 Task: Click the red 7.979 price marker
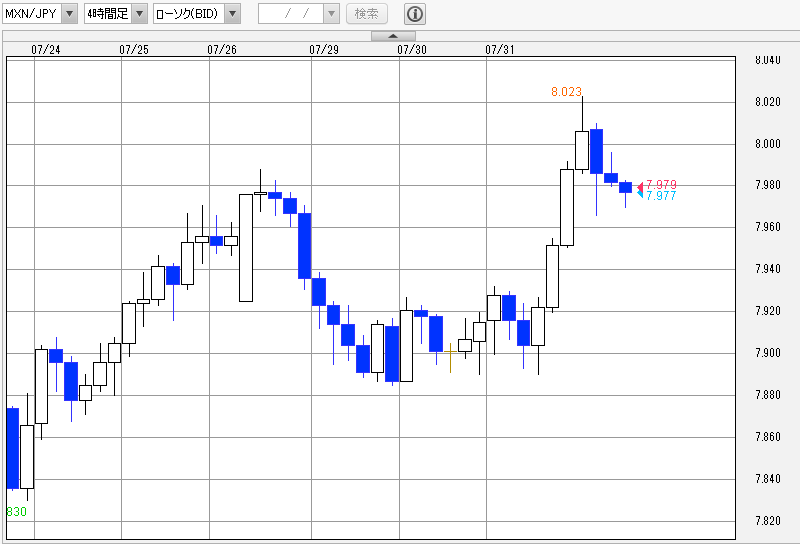tap(661, 185)
